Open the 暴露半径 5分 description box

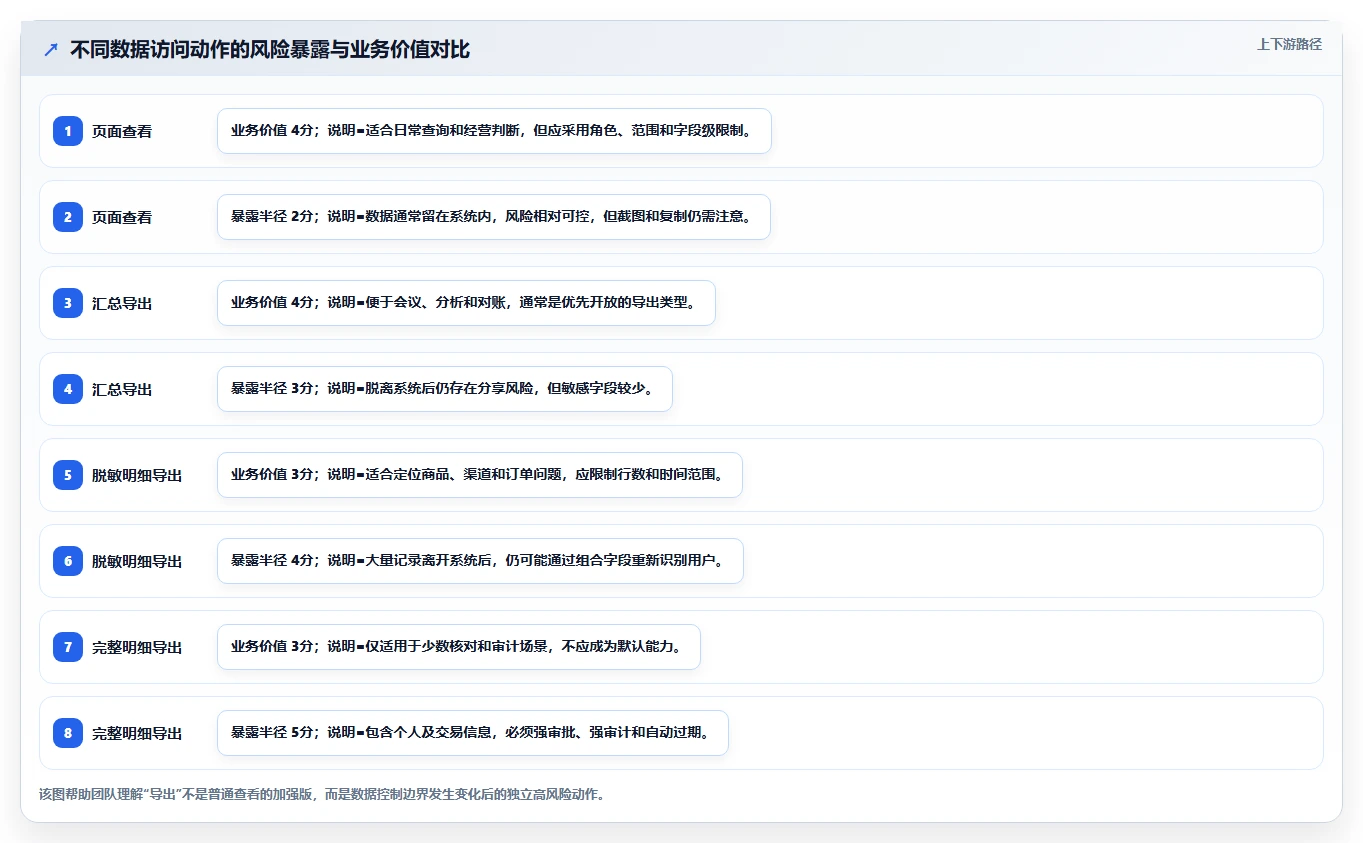click(473, 733)
